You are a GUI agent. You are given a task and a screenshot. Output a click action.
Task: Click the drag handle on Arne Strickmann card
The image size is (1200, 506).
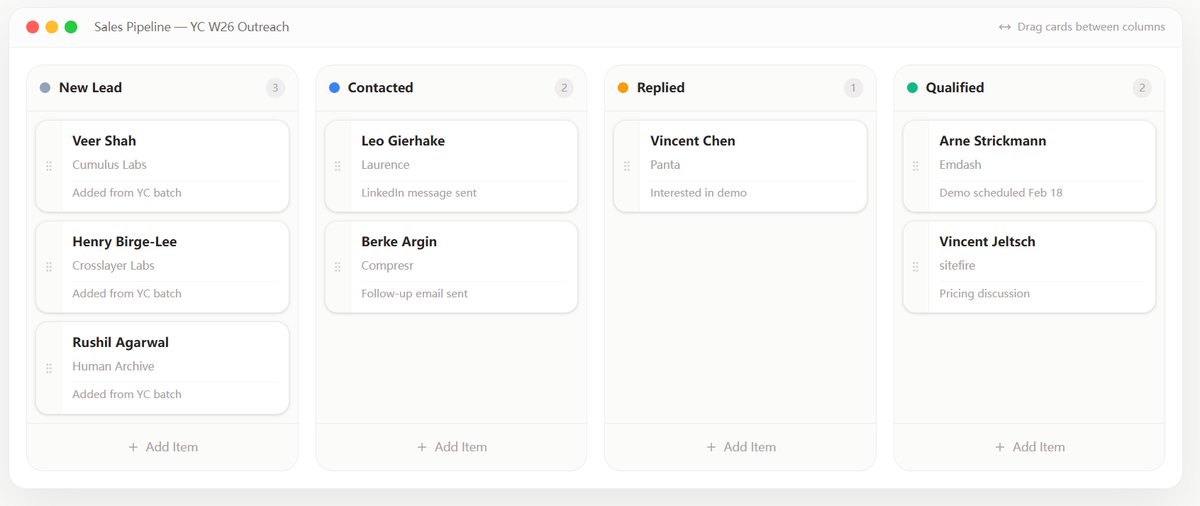pos(916,166)
